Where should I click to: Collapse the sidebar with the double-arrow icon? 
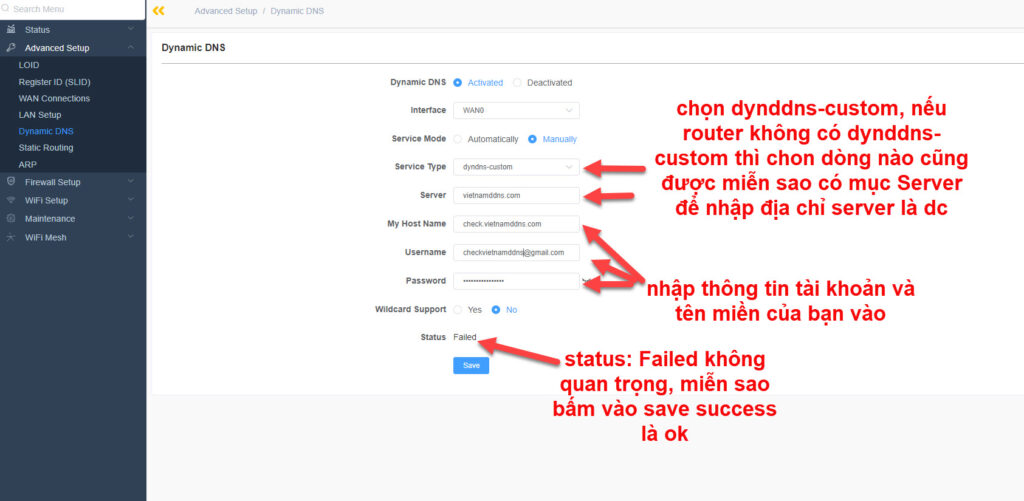point(158,11)
